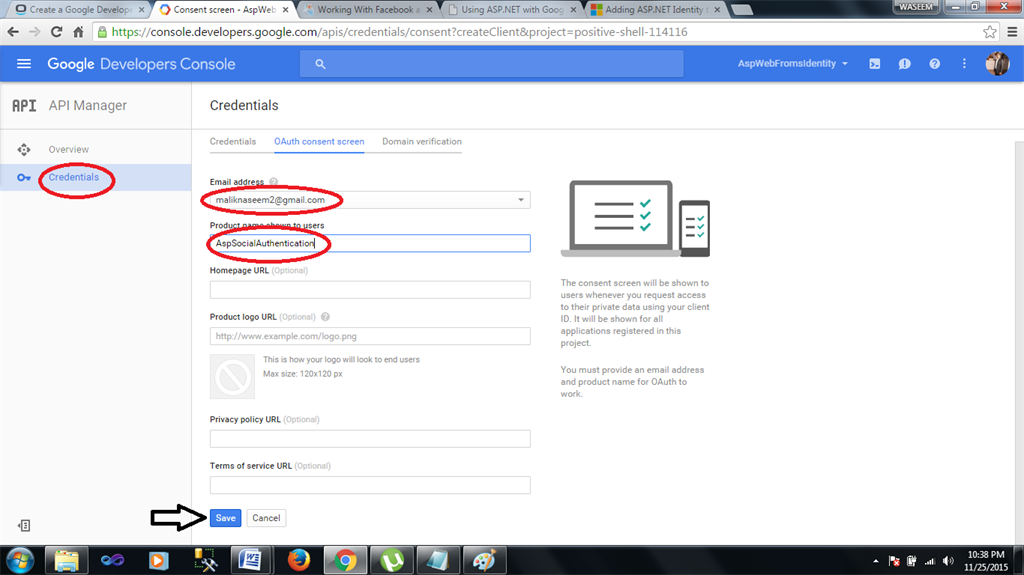This screenshot has height=575, width=1024.
Task: Click the network signal tray icon
Action: click(930, 561)
